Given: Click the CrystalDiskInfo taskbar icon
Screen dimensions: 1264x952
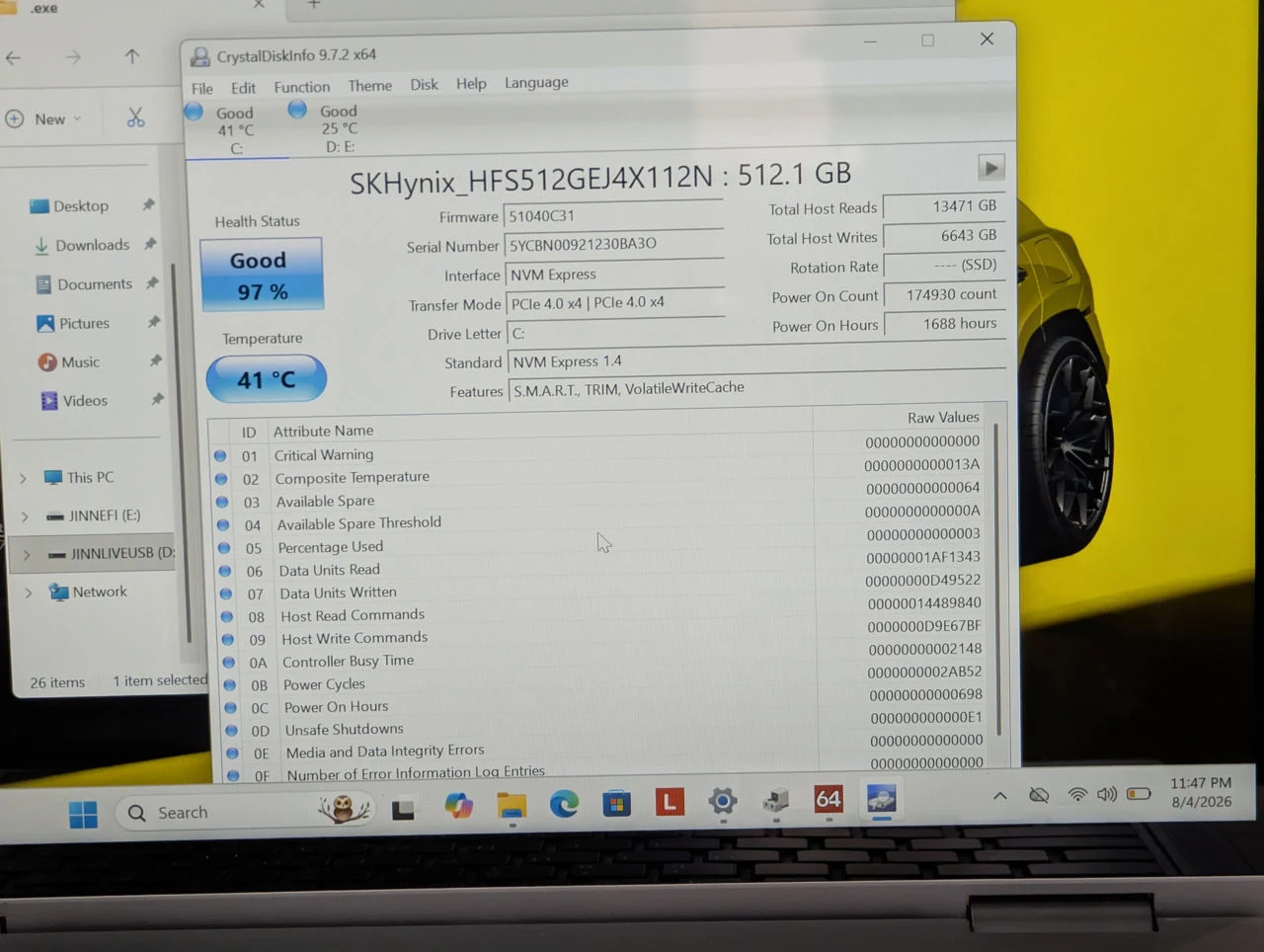Looking at the screenshot, I should (x=882, y=798).
